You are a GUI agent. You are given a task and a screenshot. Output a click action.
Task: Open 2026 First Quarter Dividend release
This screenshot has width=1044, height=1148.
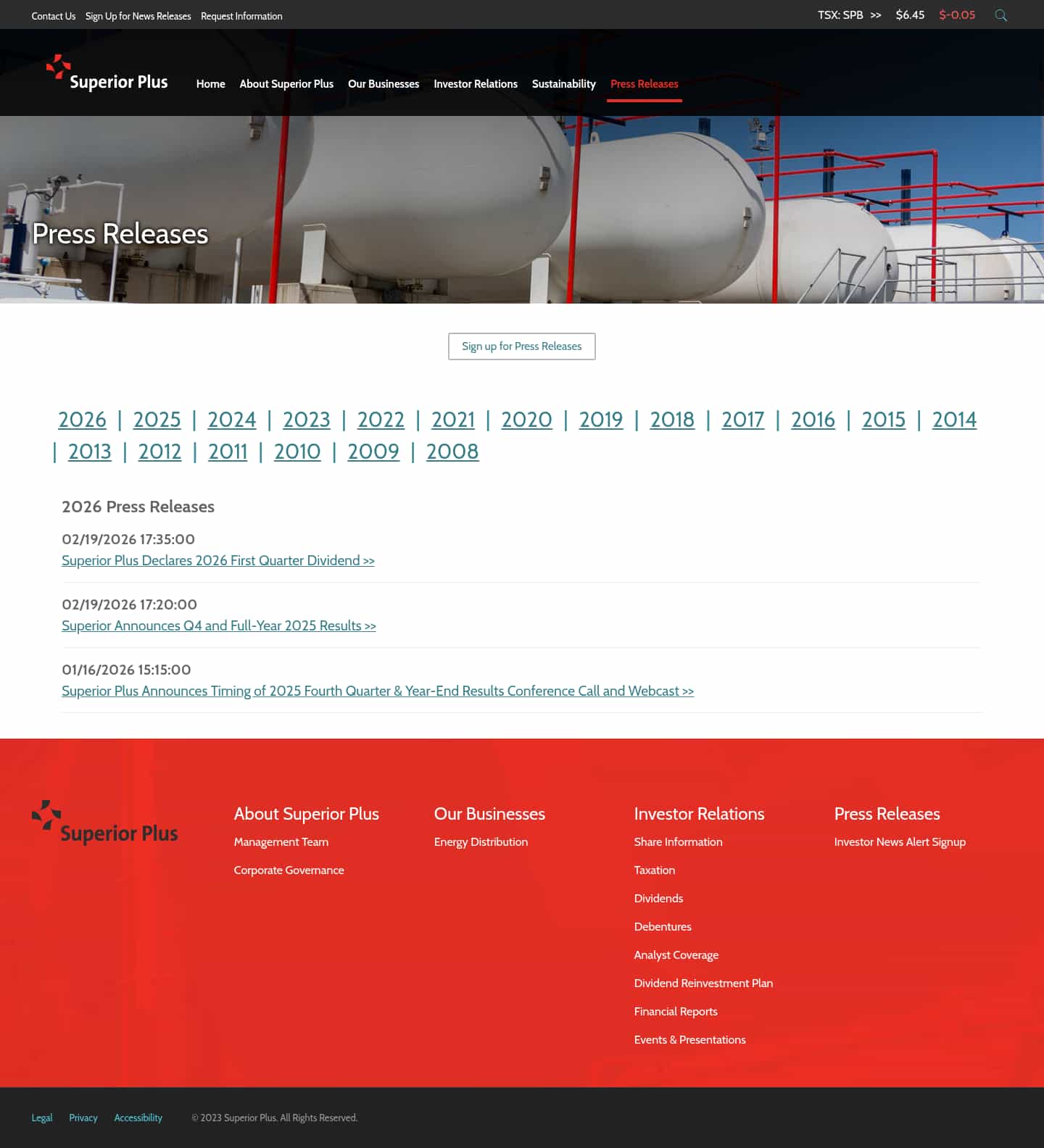[x=218, y=560]
